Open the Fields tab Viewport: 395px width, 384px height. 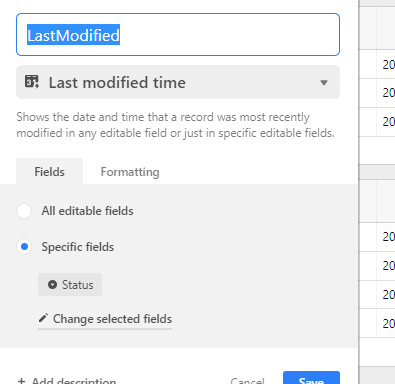point(50,171)
